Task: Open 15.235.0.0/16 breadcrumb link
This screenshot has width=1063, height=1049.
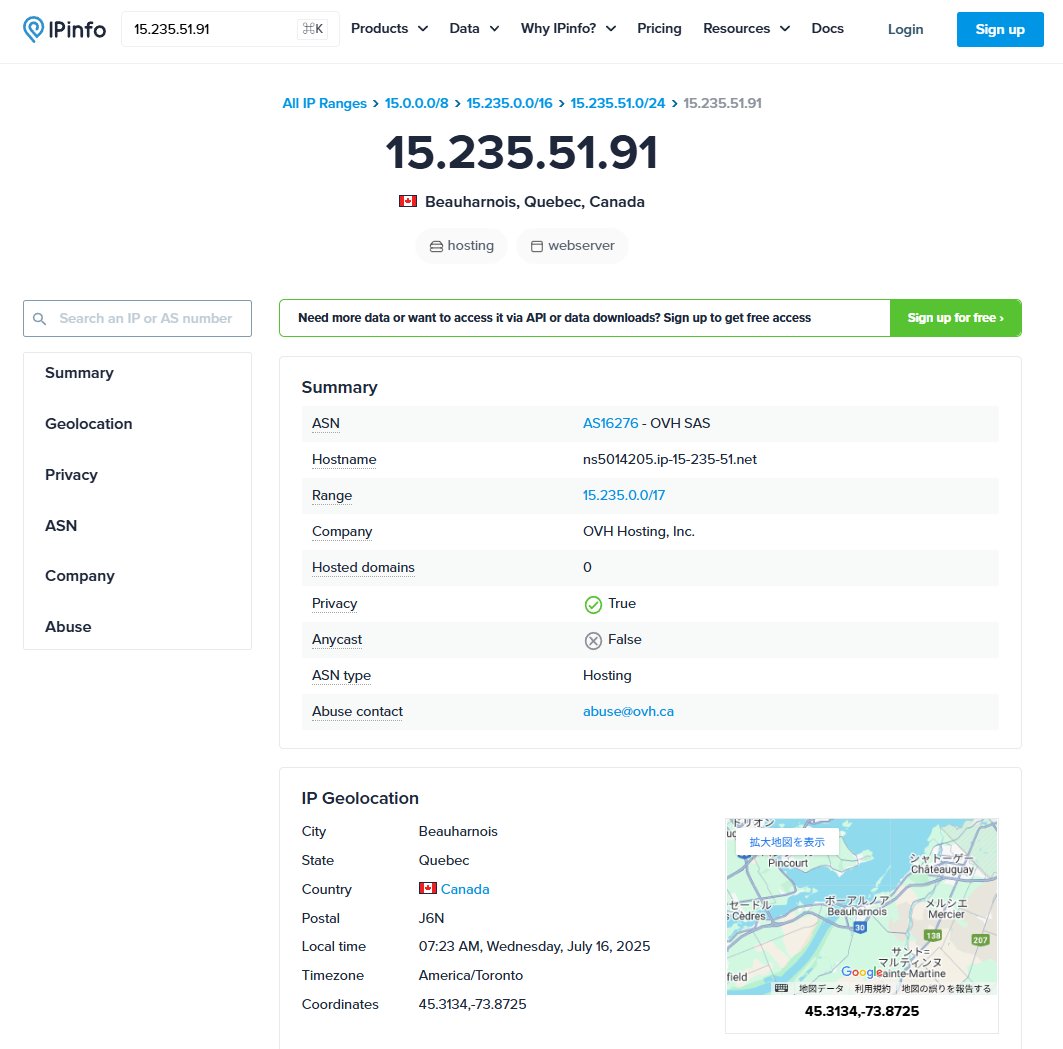Action: pyautogui.click(x=509, y=103)
